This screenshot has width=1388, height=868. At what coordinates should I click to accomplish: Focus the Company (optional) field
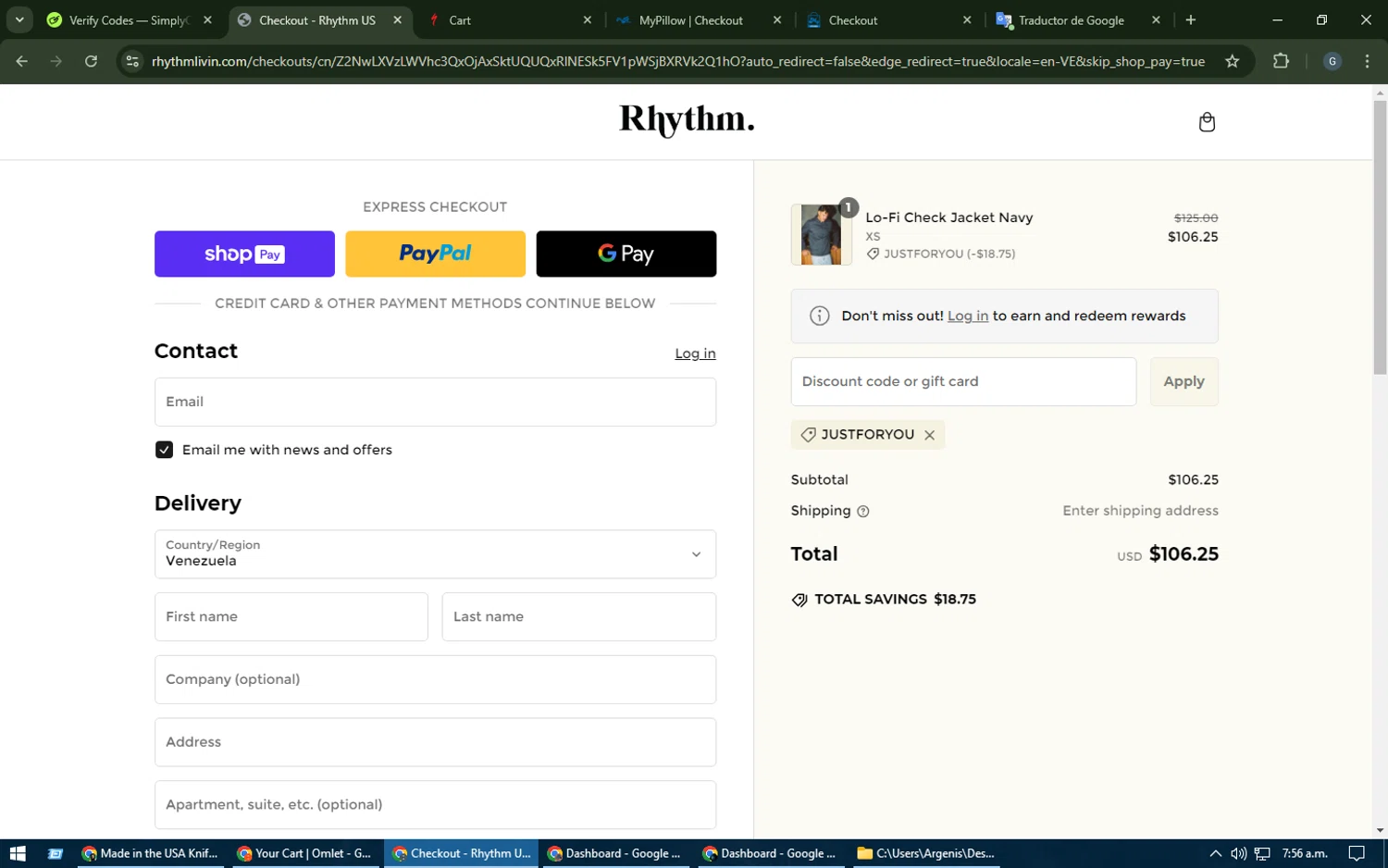[435, 679]
